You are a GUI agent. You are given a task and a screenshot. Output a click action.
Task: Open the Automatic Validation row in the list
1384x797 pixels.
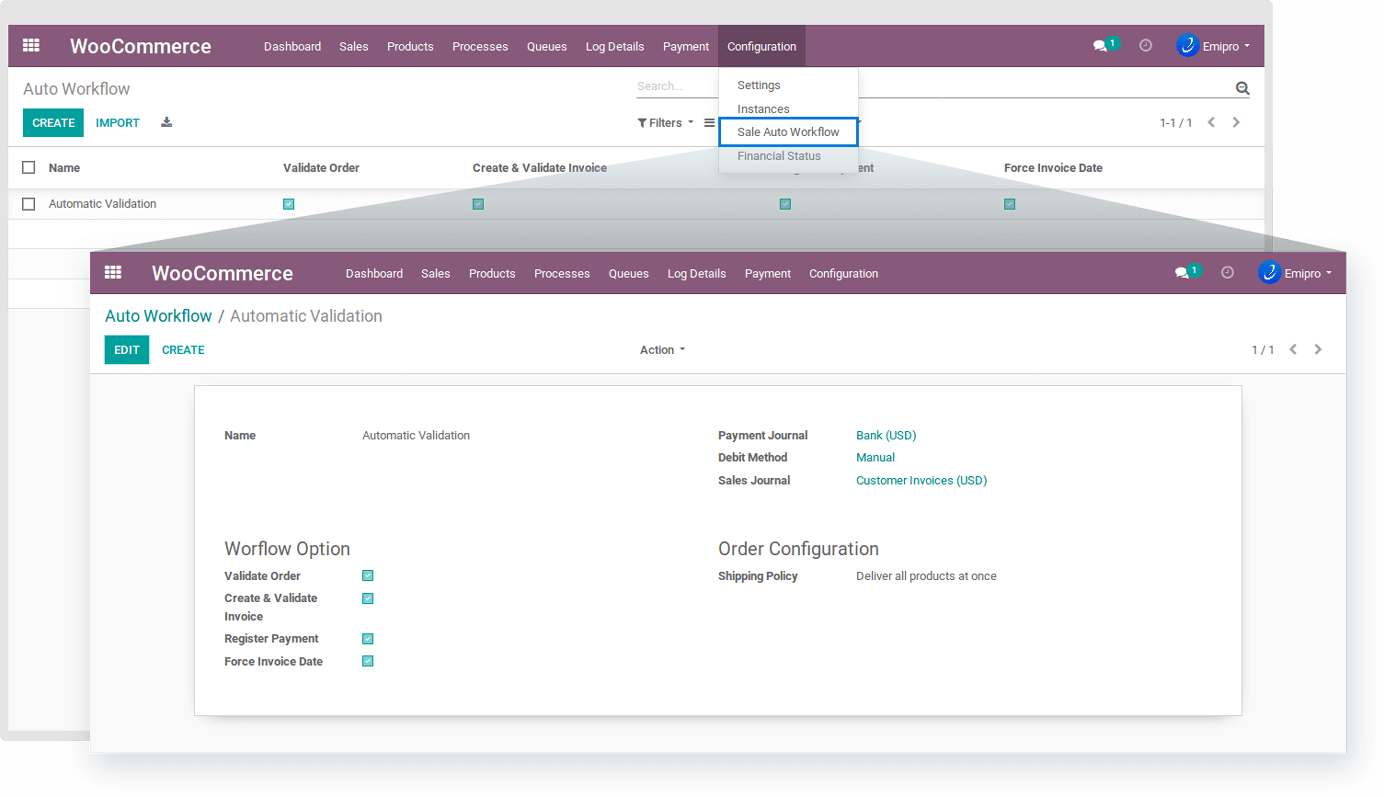click(636, 204)
